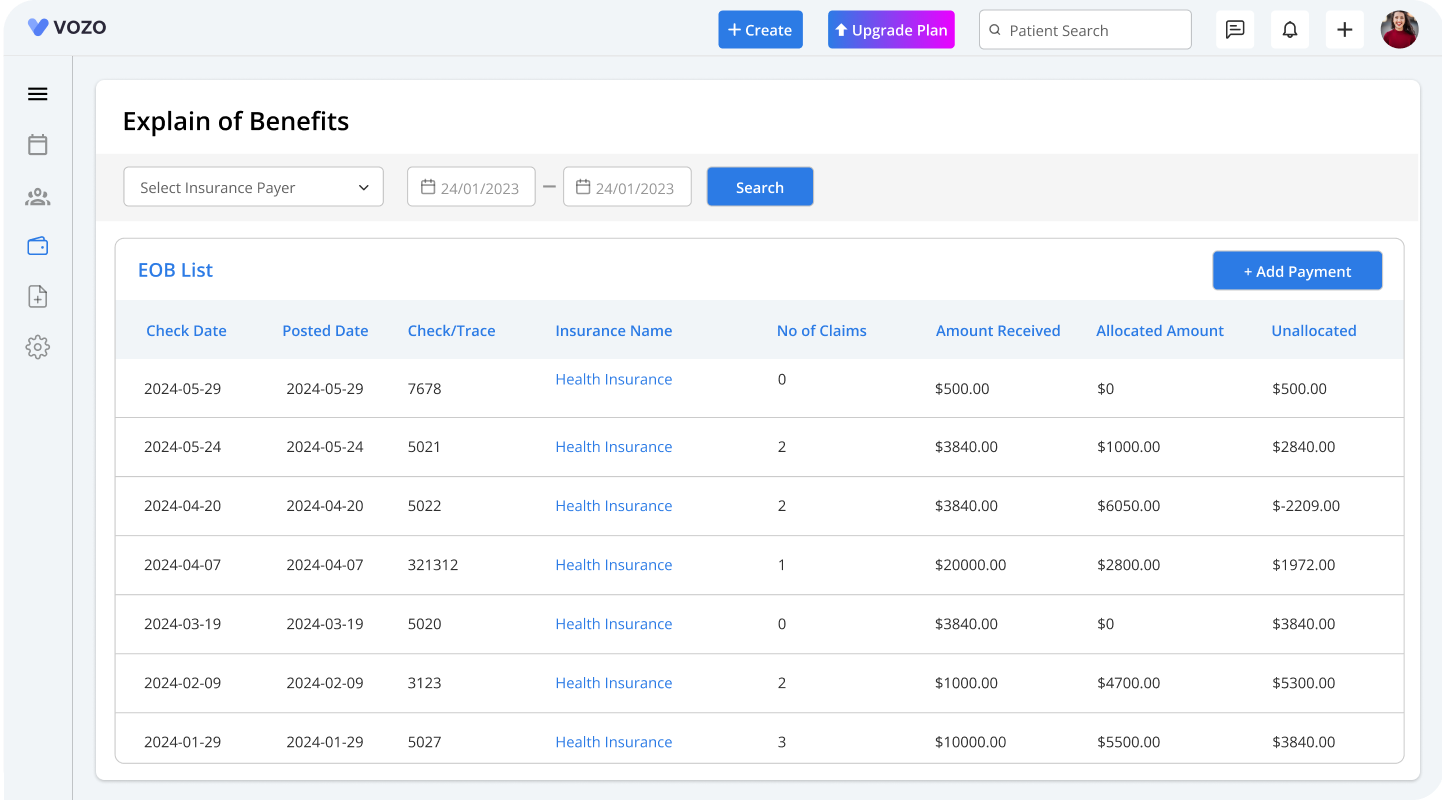Open the hamburger menu in sidebar
1442x800 pixels.
pos(37,94)
